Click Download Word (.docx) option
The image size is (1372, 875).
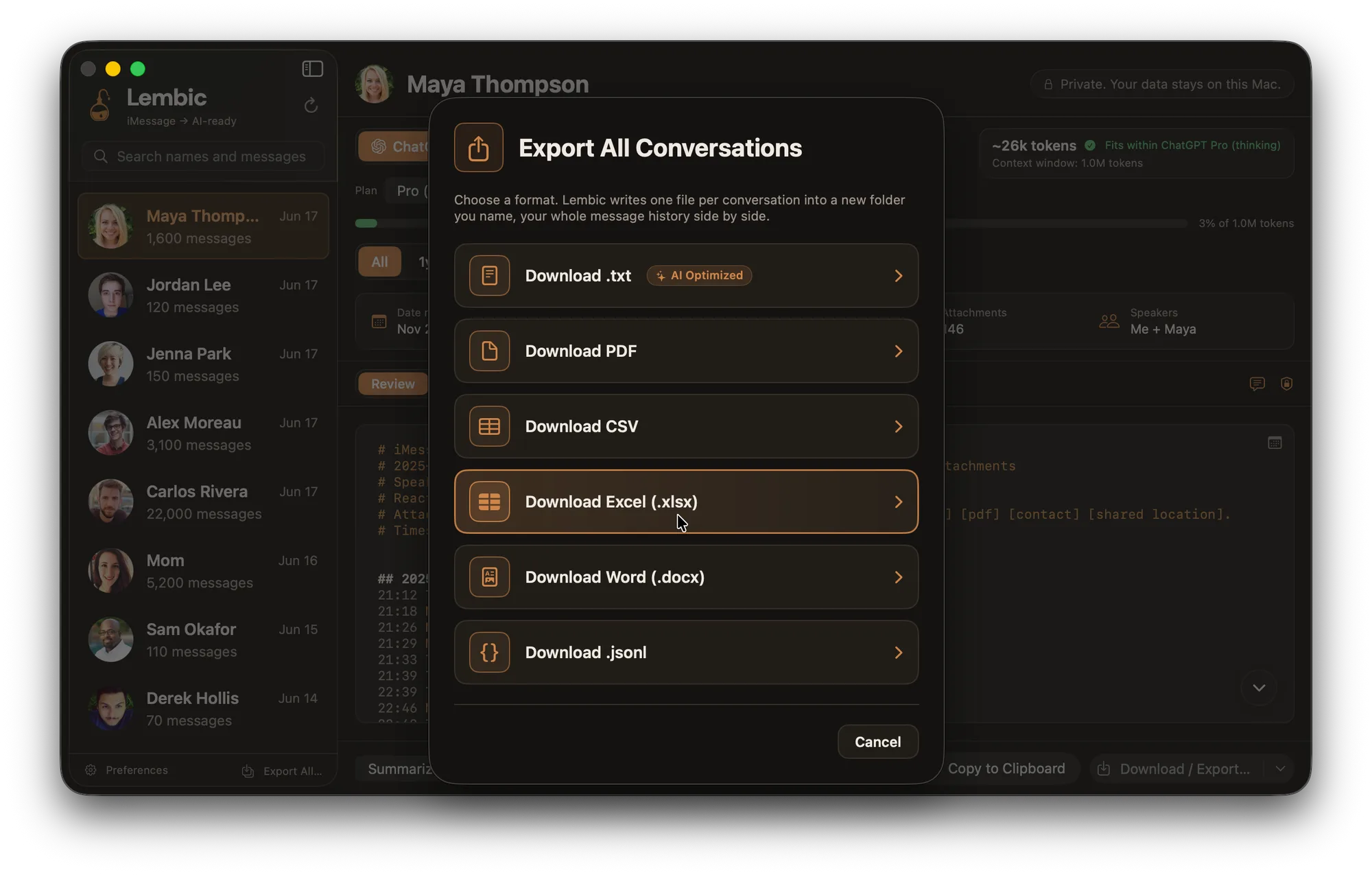[x=686, y=577]
